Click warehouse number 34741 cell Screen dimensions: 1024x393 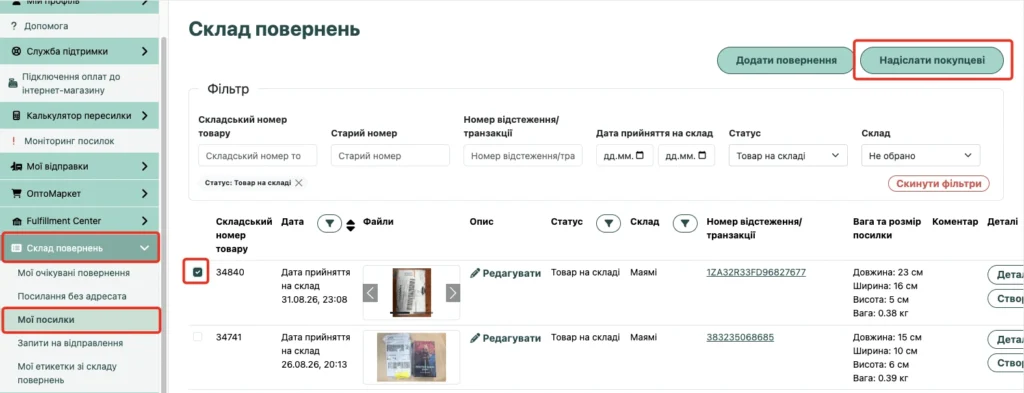click(x=230, y=338)
